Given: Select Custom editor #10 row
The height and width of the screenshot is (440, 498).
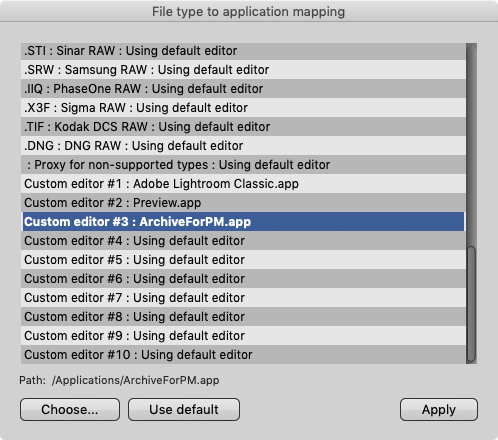Looking at the screenshot, I should (243, 355).
